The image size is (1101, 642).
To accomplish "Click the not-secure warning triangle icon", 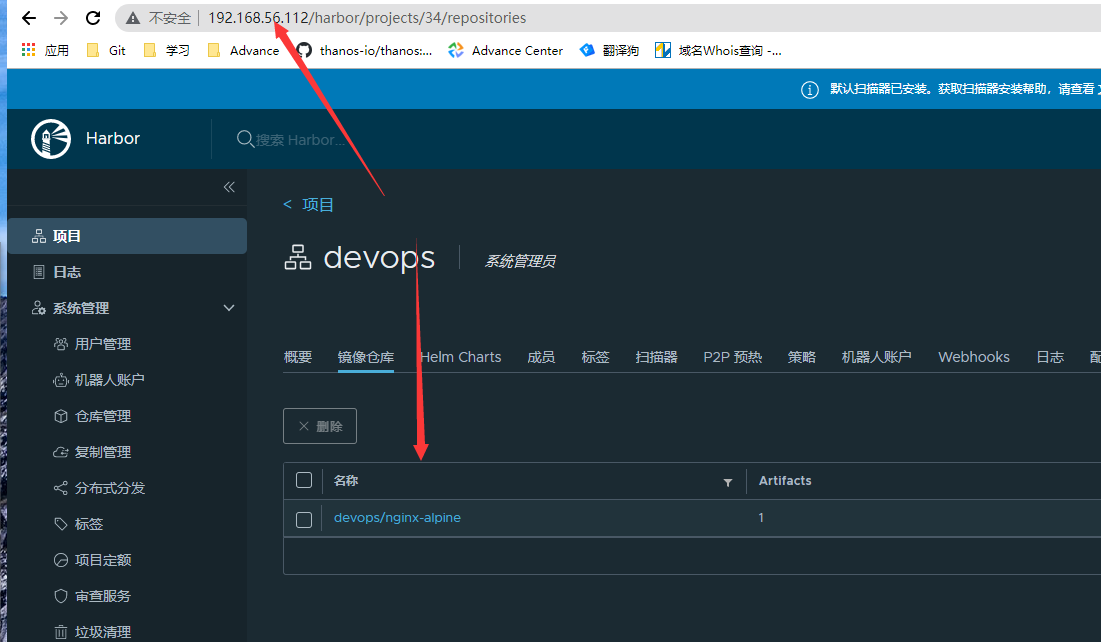I will click(x=133, y=18).
